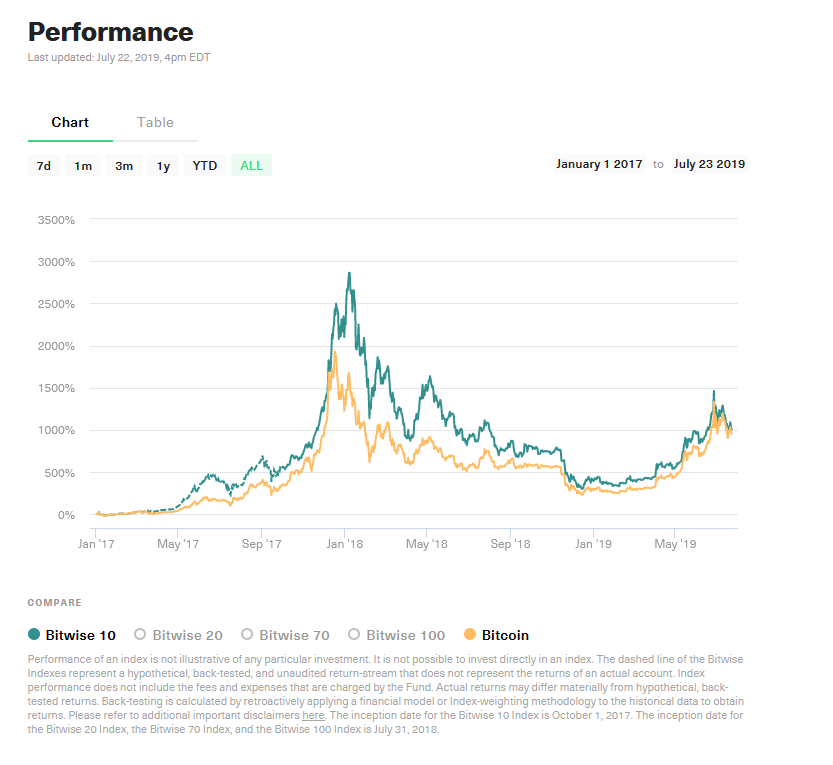This screenshot has width=833, height=765.
Task: Click the orange Bitcoin color dot
Action: (x=471, y=634)
